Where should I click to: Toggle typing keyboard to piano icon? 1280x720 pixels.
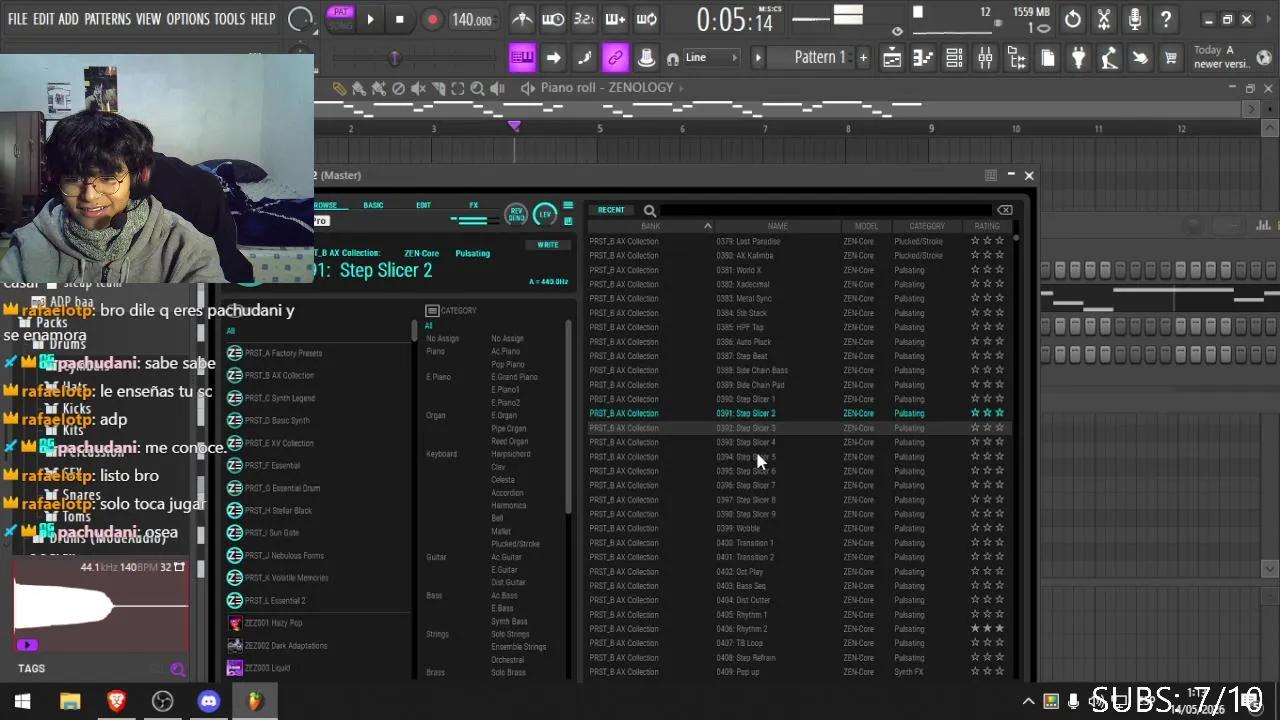[x=522, y=58]
